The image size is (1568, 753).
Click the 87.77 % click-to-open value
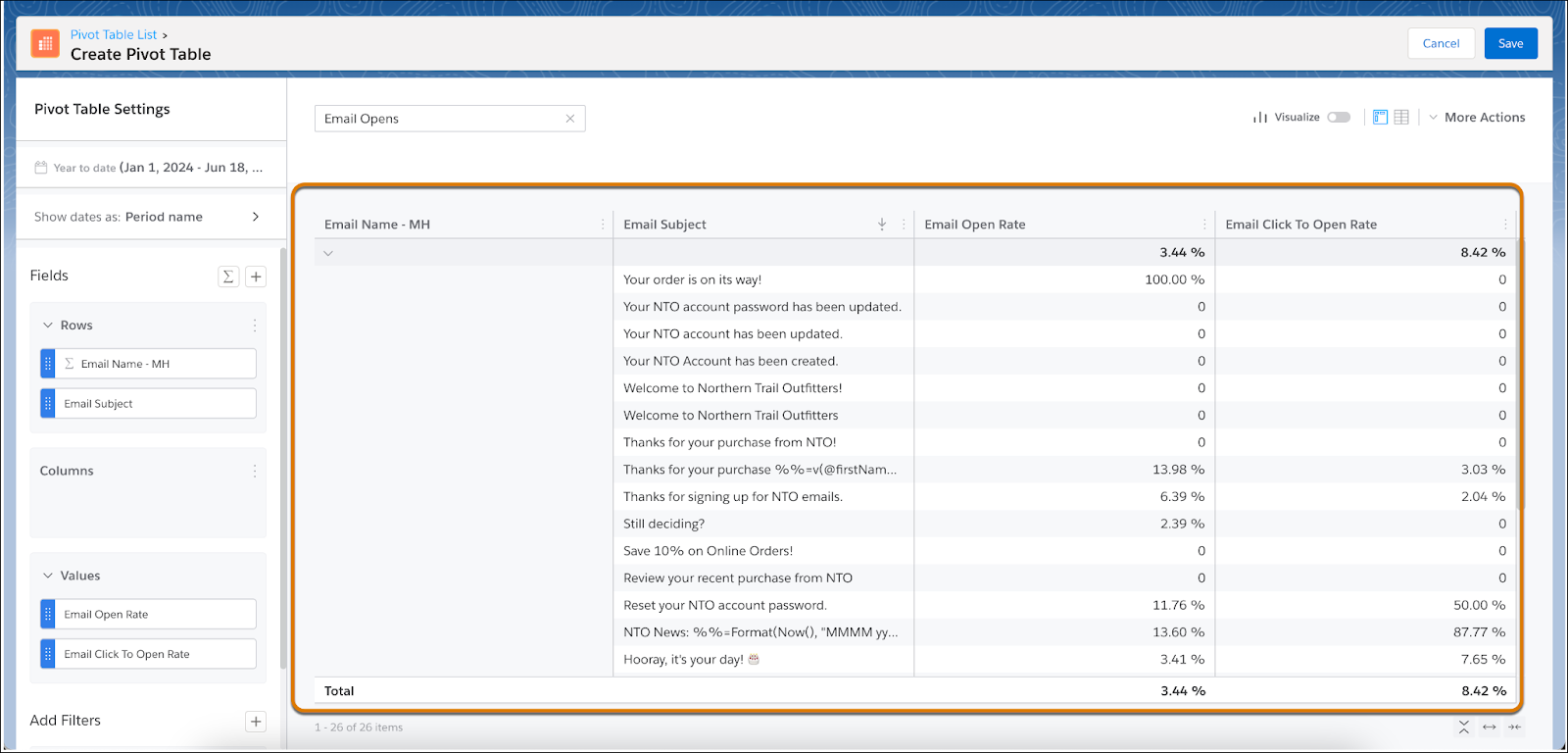click(x=1479, y=632)
